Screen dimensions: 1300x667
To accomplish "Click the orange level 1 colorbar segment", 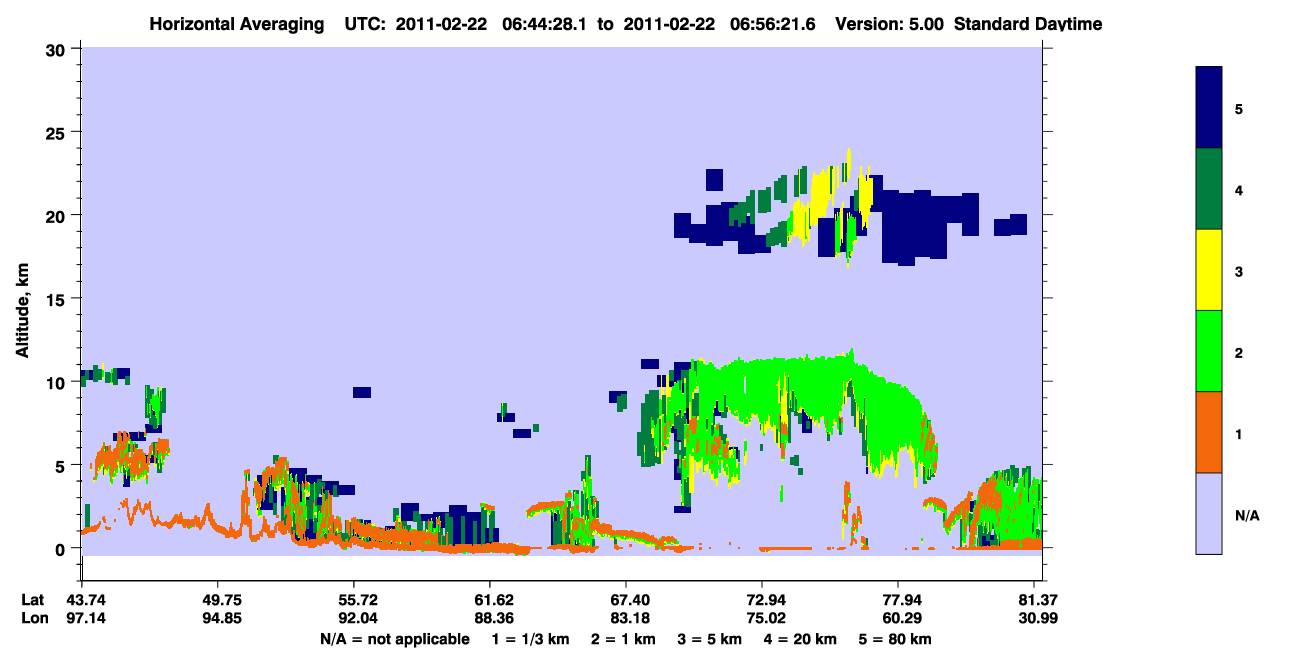I will pos(1209,432).
